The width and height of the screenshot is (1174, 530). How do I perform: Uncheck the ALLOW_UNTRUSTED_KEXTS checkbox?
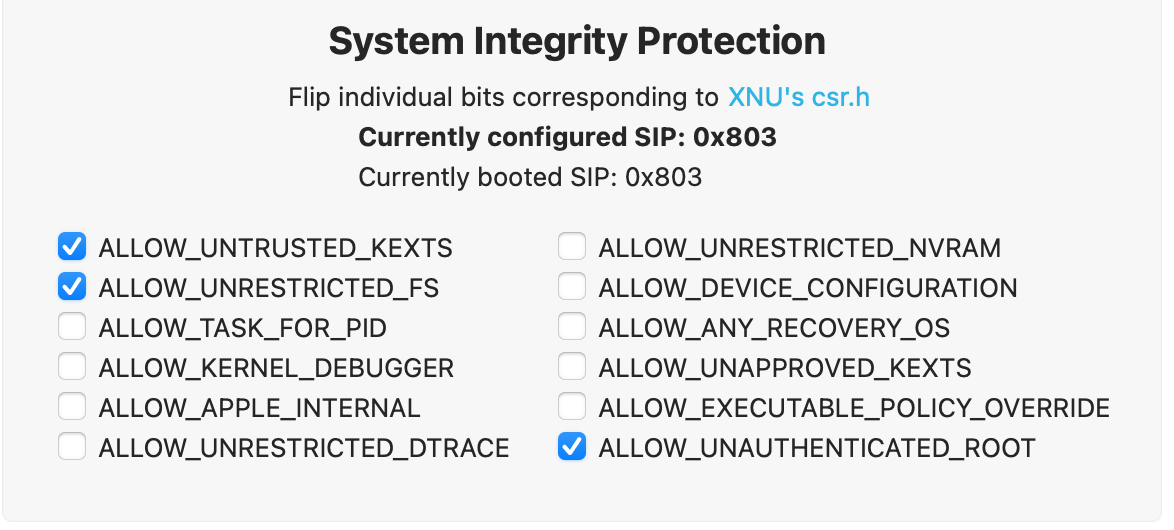(x=71, y=246)
